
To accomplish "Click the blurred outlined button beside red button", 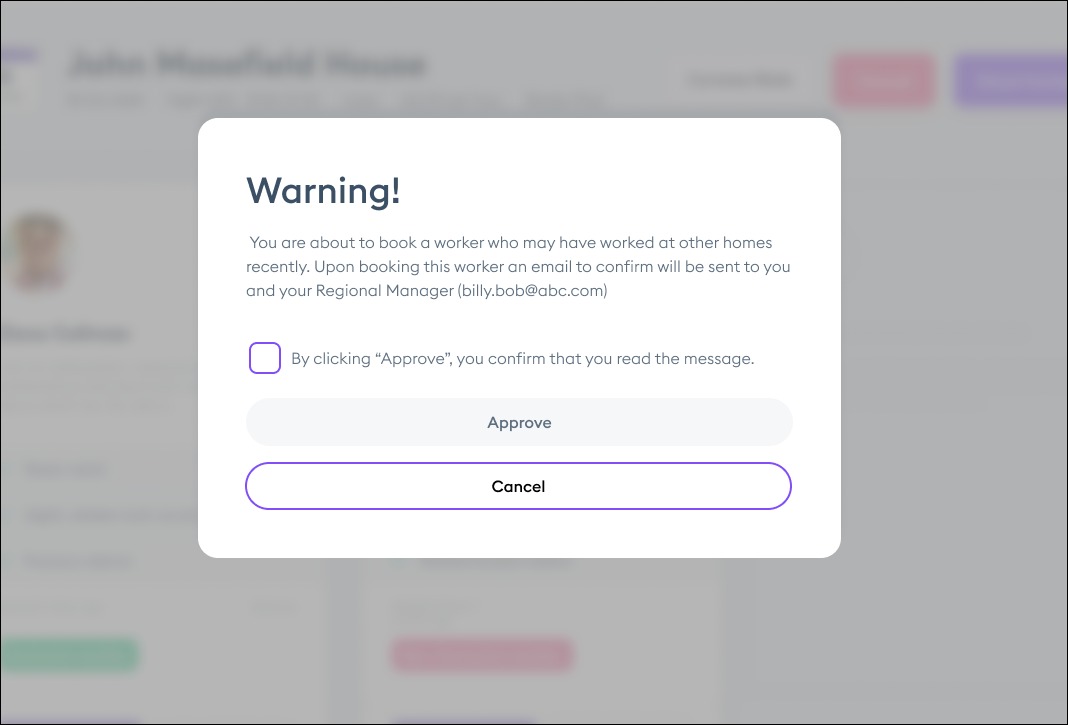I will [x=740, y=81].
